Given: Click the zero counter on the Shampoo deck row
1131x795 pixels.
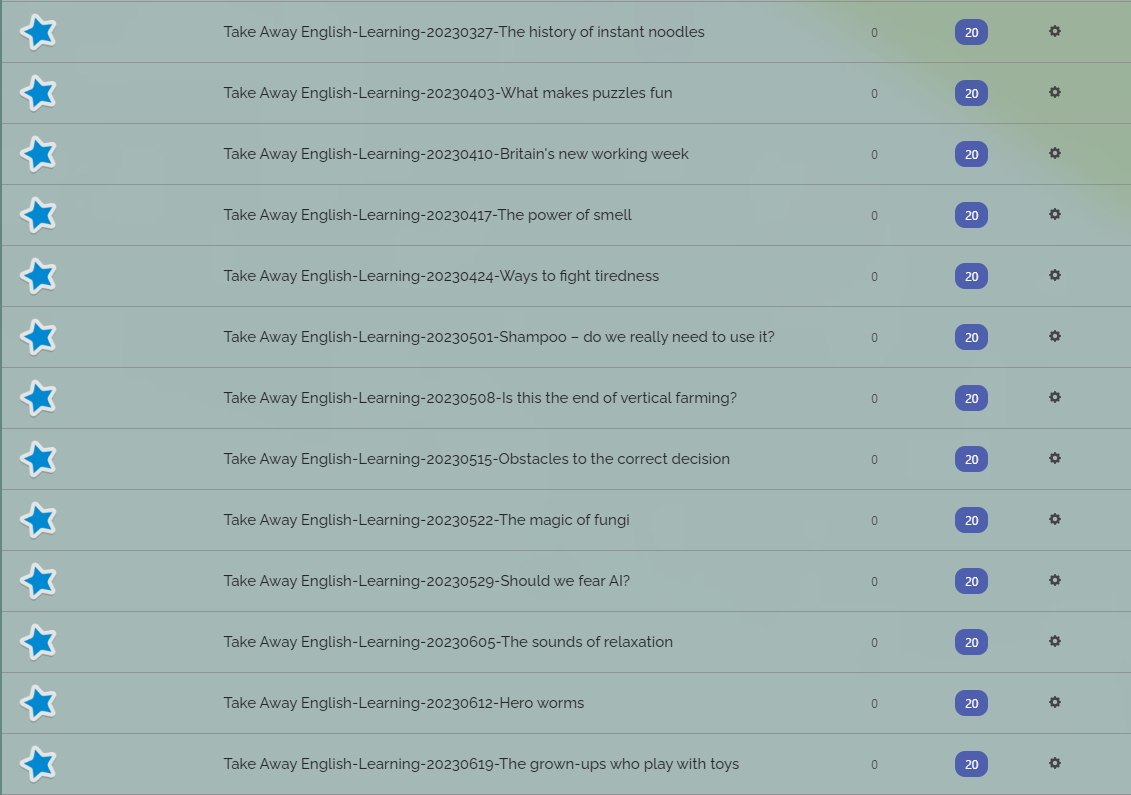Looking at the screenshot, I should pos(874,337).
